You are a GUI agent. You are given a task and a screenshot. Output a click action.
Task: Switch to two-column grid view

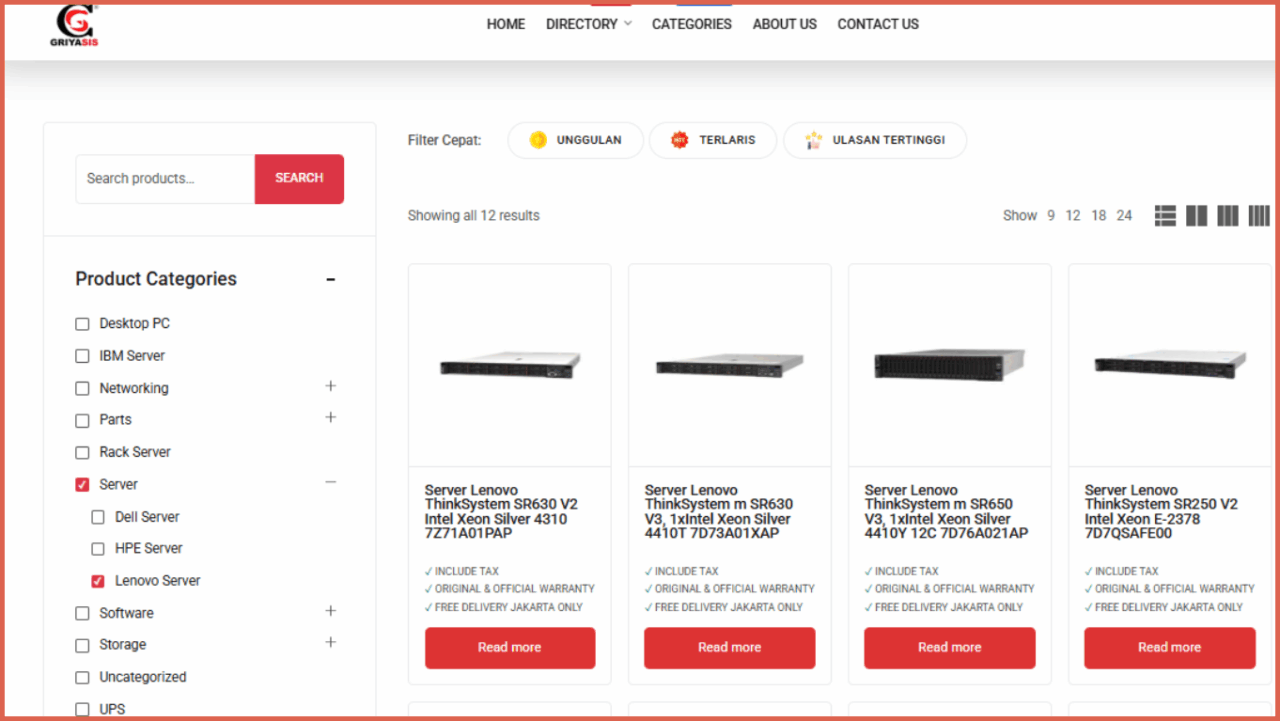coord(1196,215)
